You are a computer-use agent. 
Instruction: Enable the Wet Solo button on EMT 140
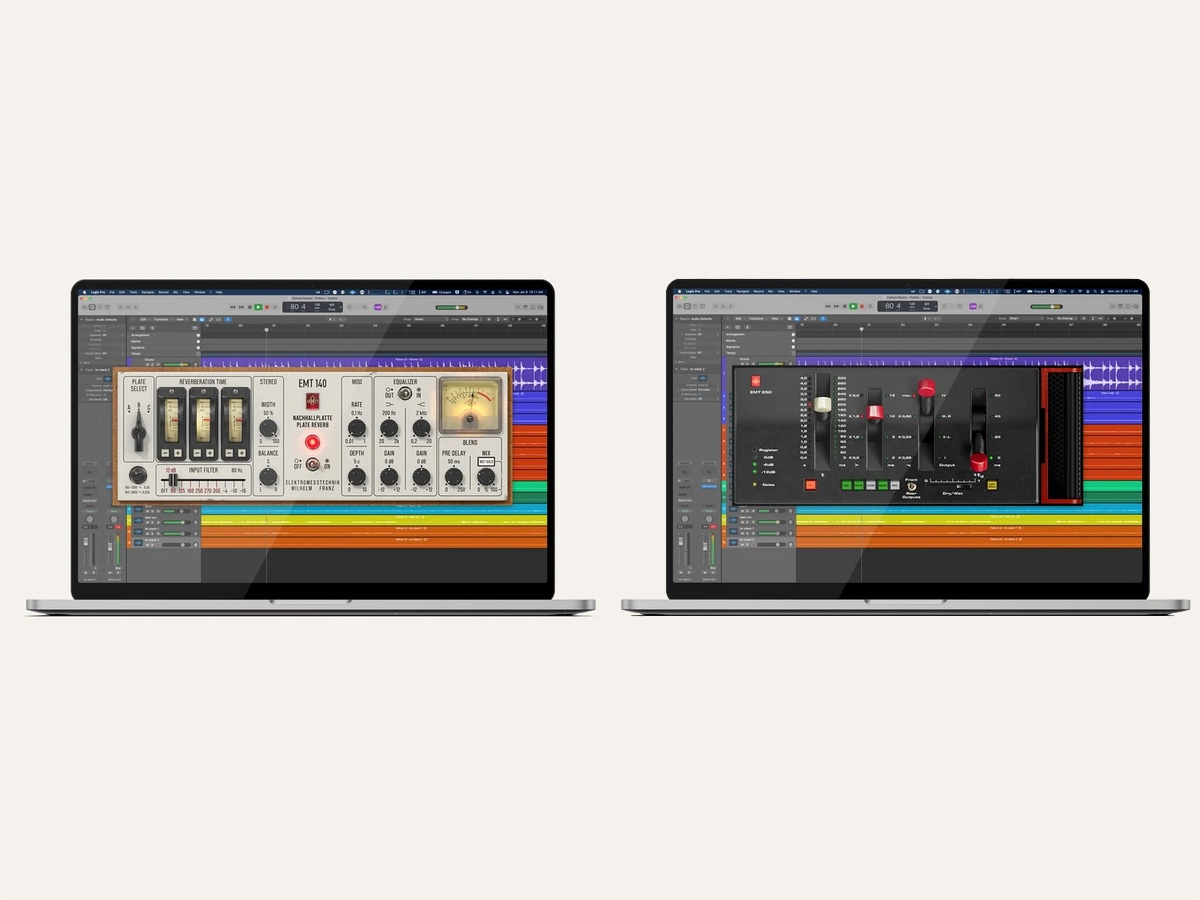(486, 461)
